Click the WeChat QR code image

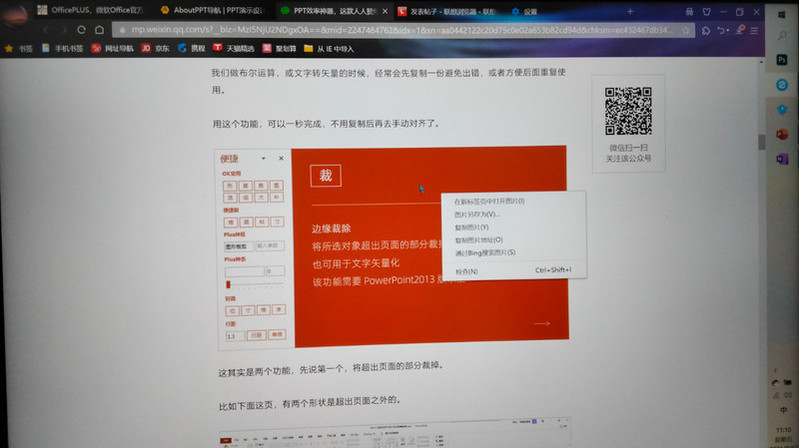[627, 112]
